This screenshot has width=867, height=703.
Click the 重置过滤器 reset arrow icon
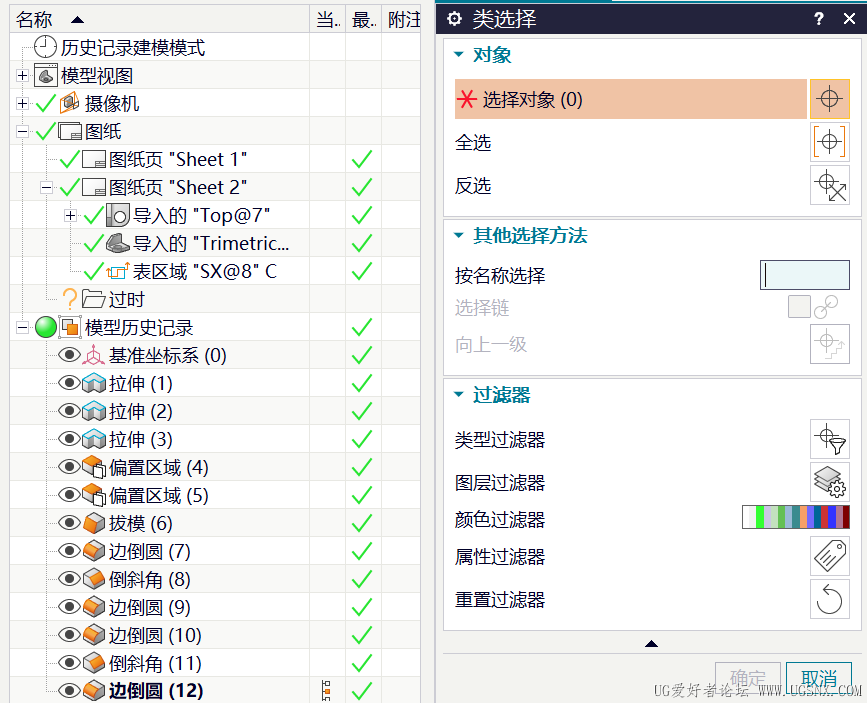pyautogui.click(x=829, y=599)
